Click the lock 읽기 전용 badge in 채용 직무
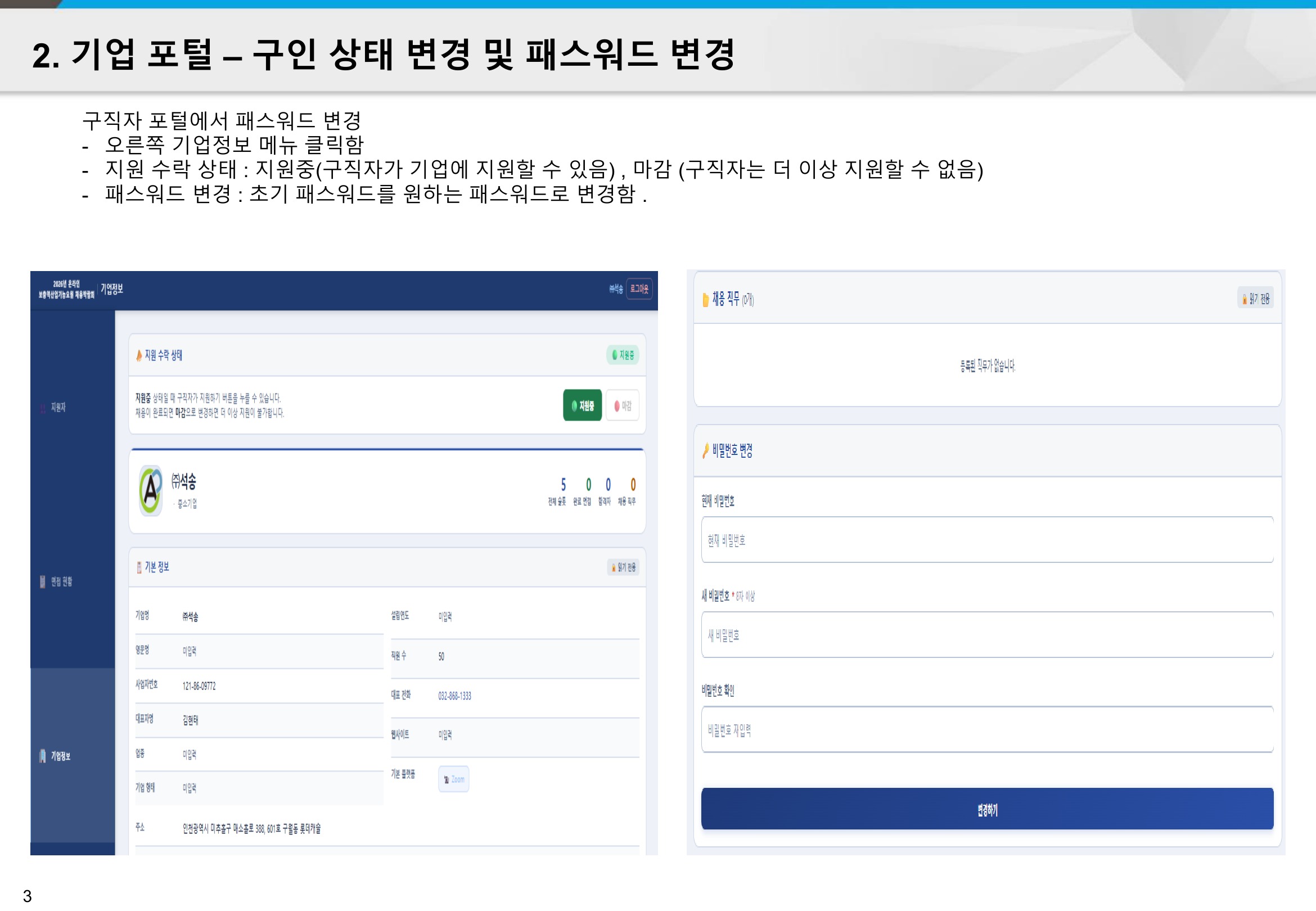This screenshot has width=1316, height=911. [1255, 299]
